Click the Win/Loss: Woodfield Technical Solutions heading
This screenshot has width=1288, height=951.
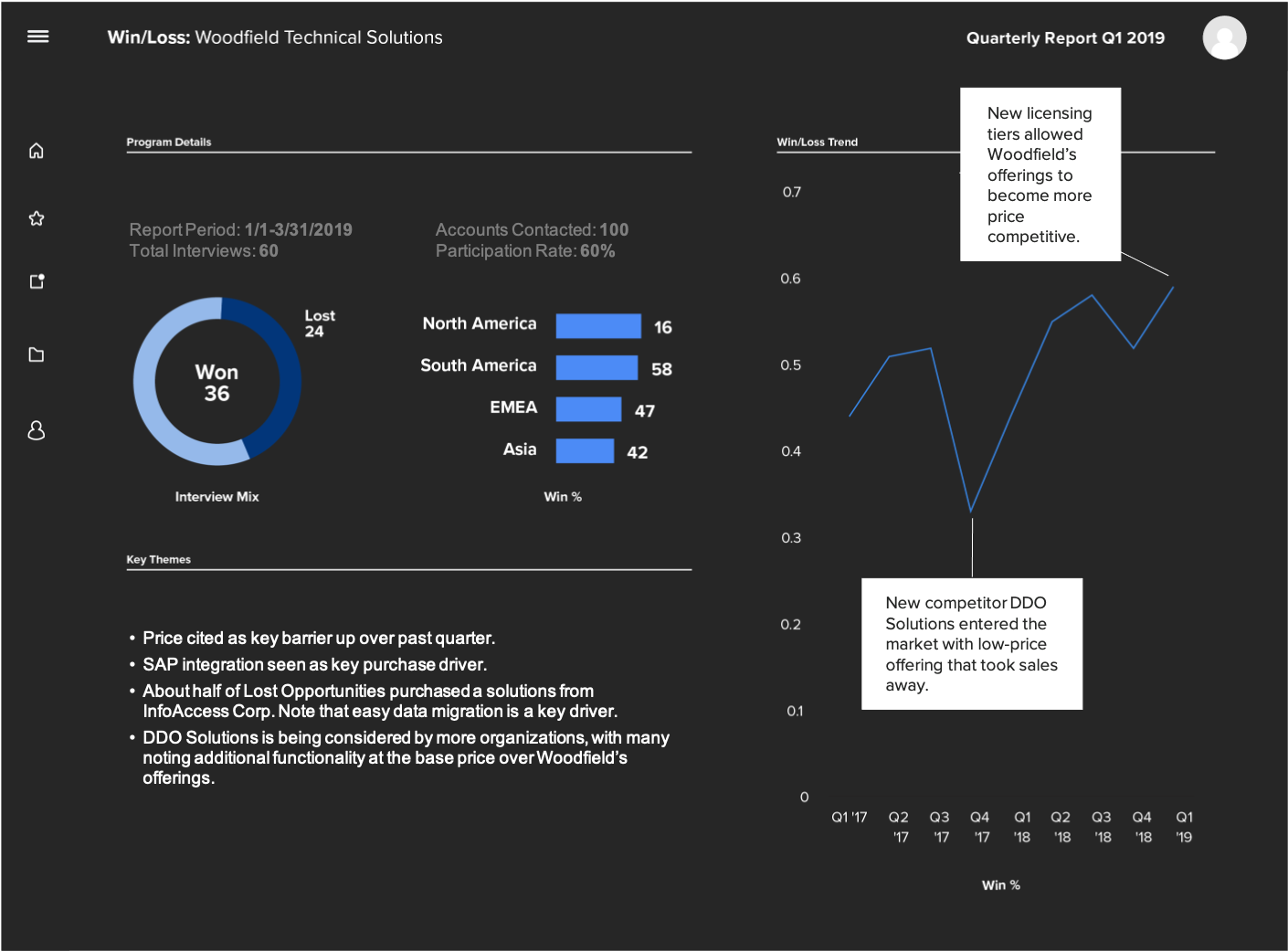pyautogui.click(x=275, y=37)
